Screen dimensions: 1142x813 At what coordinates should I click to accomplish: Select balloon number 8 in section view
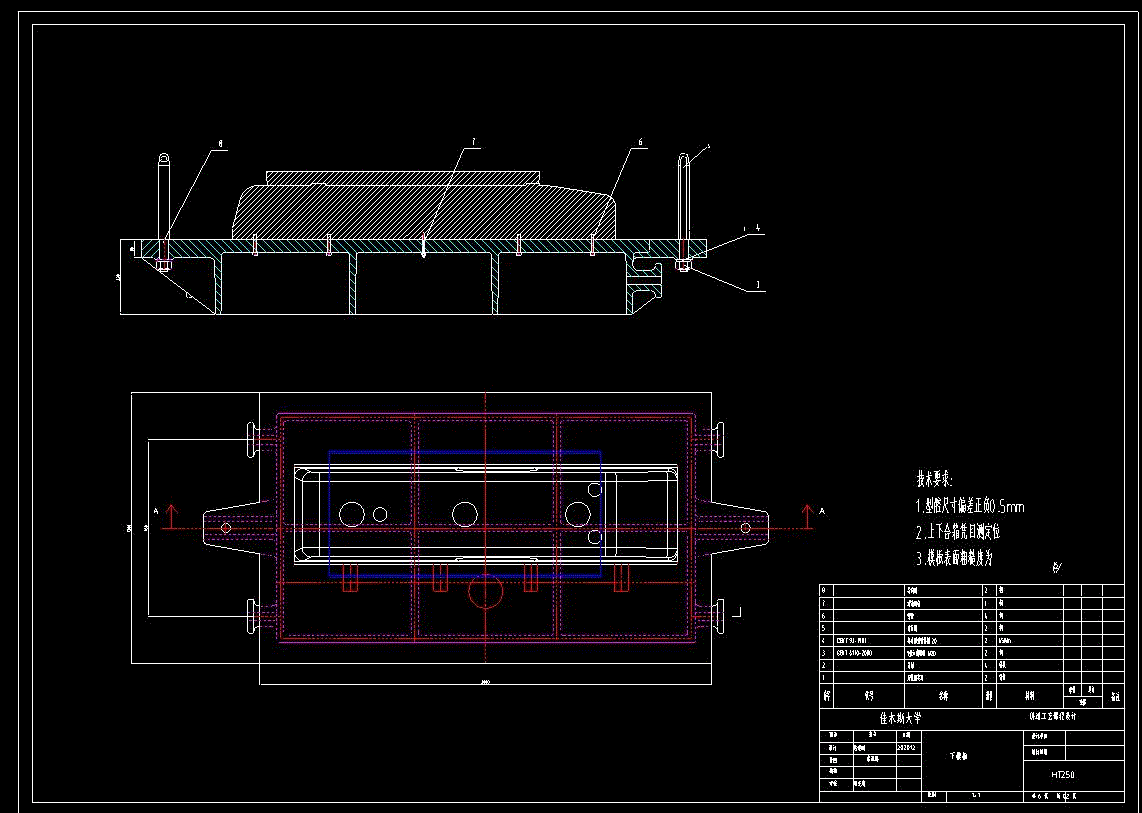(x=219, y=144)
